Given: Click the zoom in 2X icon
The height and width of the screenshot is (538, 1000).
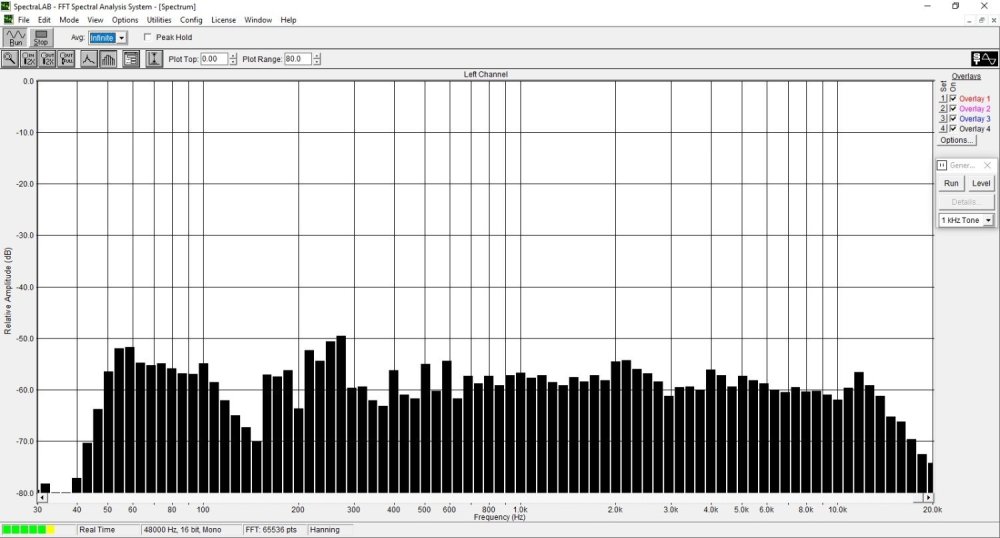Looking at the screenshot, I should pos(29,59).
